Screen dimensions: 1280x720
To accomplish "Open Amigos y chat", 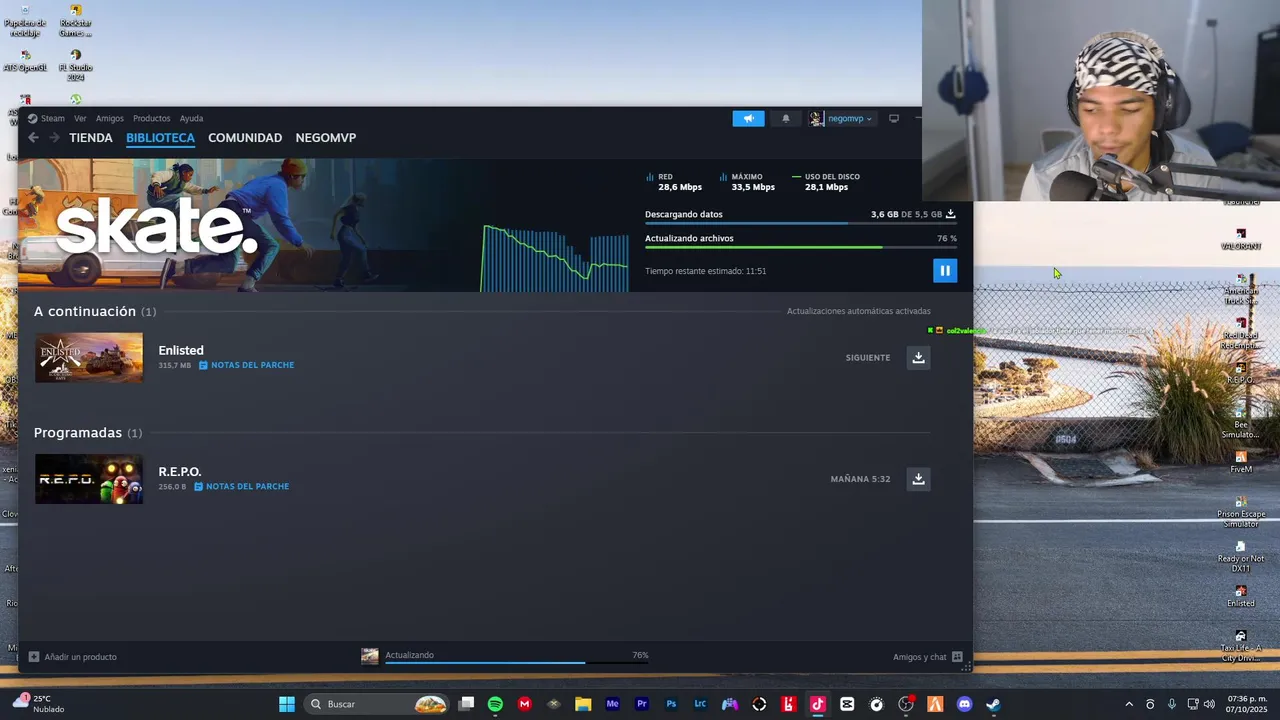I will [927, 657].
